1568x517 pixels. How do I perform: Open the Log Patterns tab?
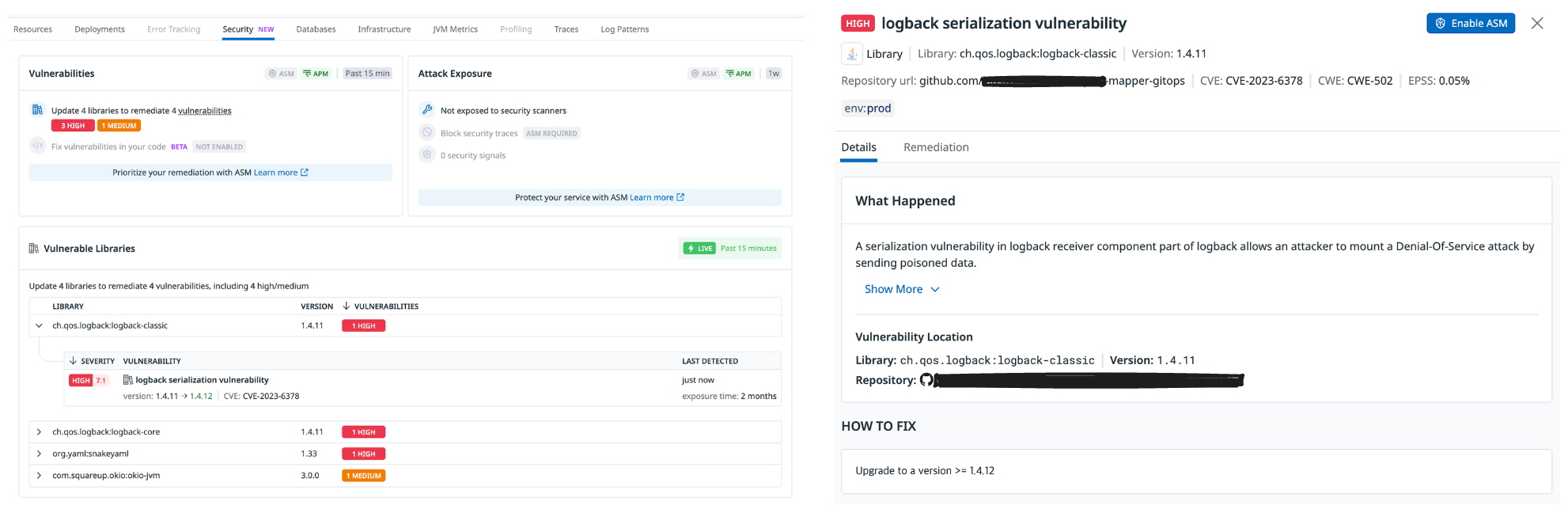click(x=624, y=29)
